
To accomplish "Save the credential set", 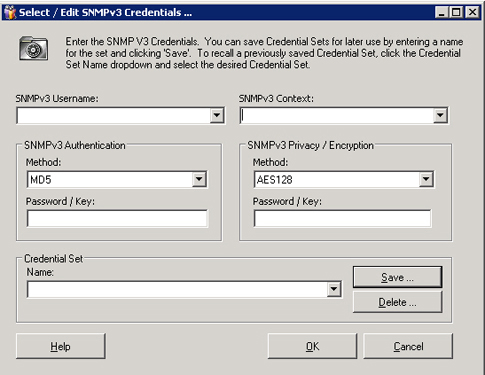I will coord(398,277).
